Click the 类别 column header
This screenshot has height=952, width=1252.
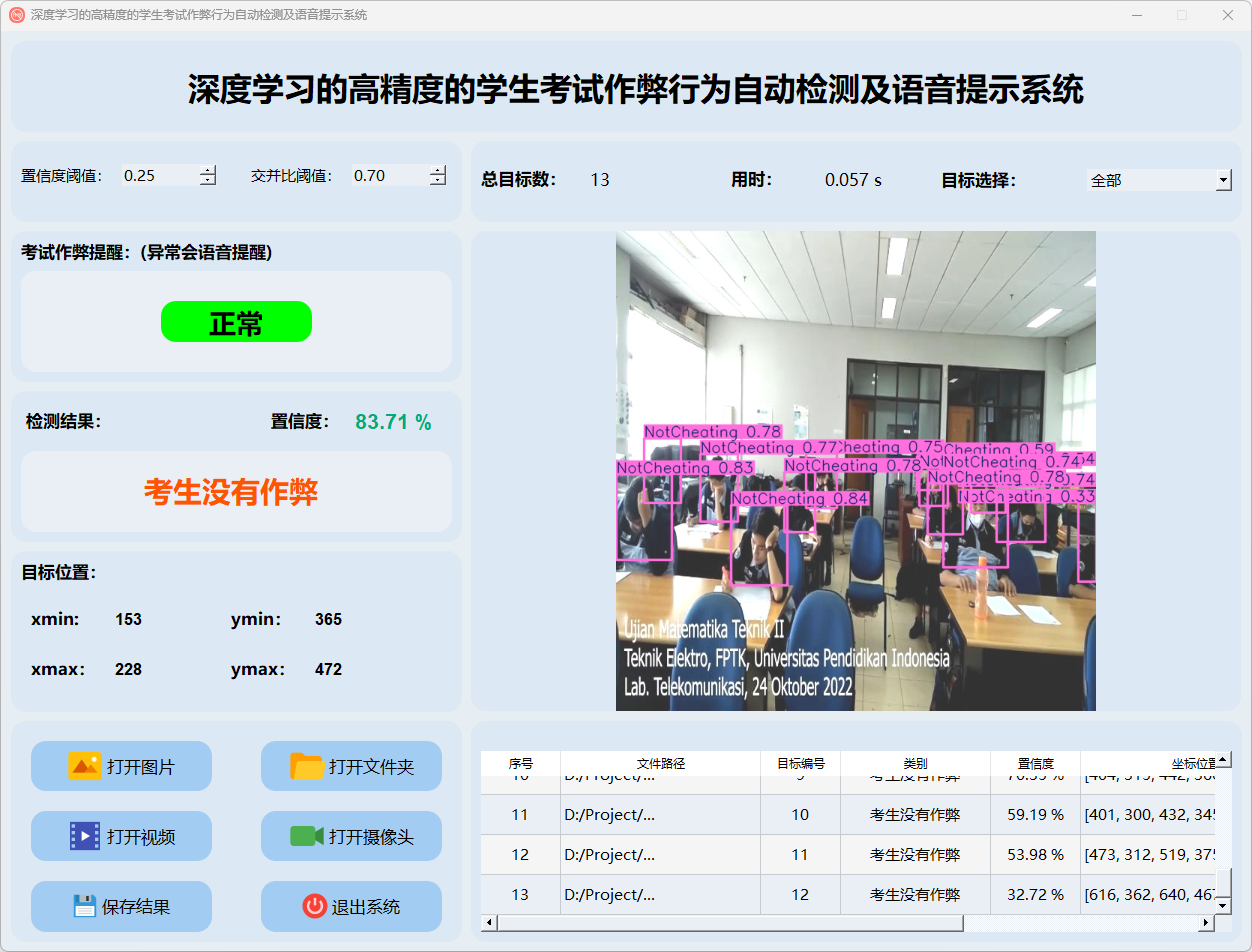click(915, 763)
